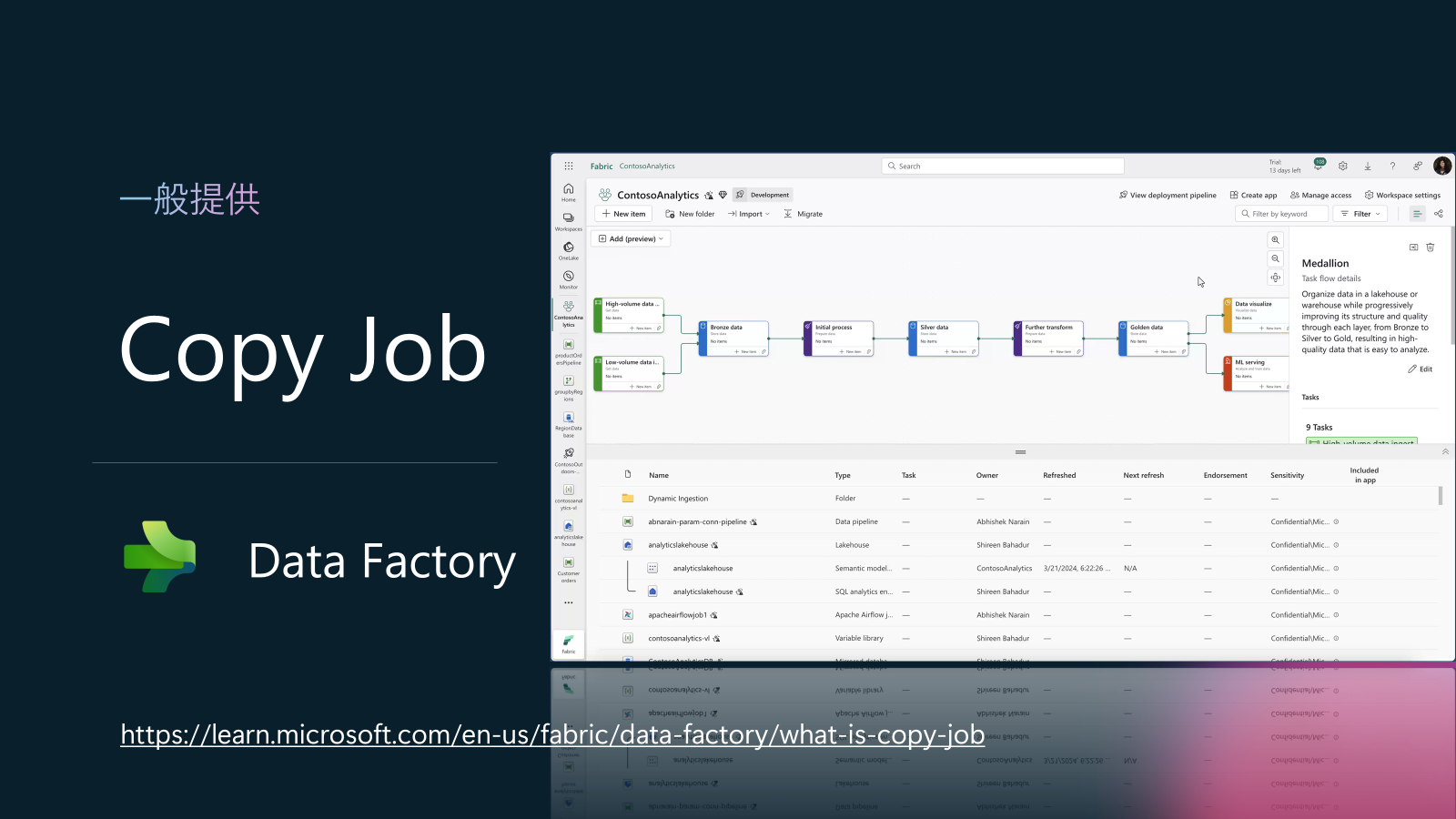Click View deployment pipeline
This screenshot has width=1456, height=819.
click(x=1168, y=195)
